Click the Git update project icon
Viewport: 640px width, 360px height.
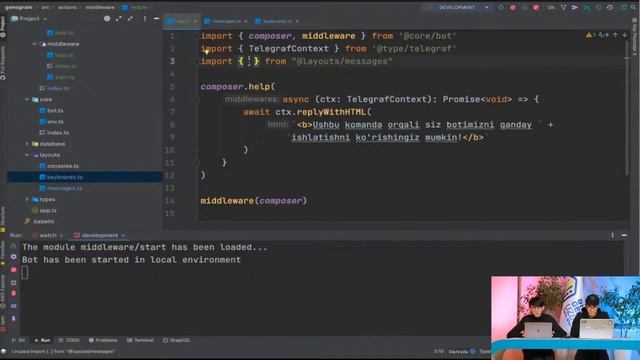(563, 7)
